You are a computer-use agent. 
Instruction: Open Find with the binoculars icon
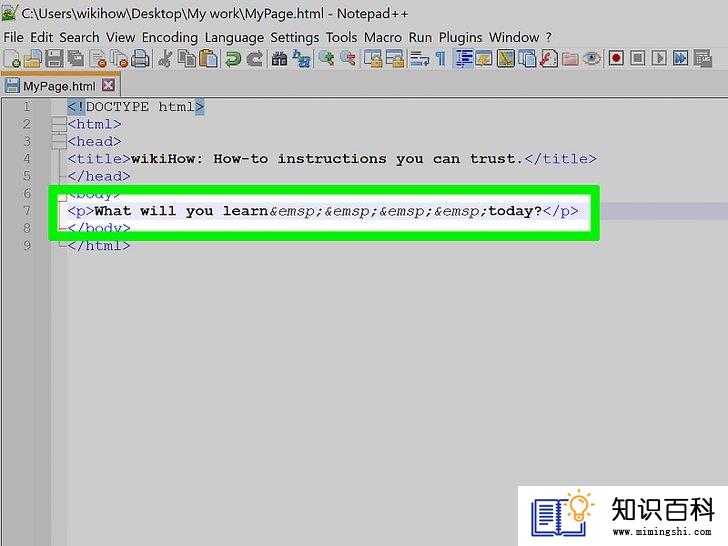(x=280, y=59)
